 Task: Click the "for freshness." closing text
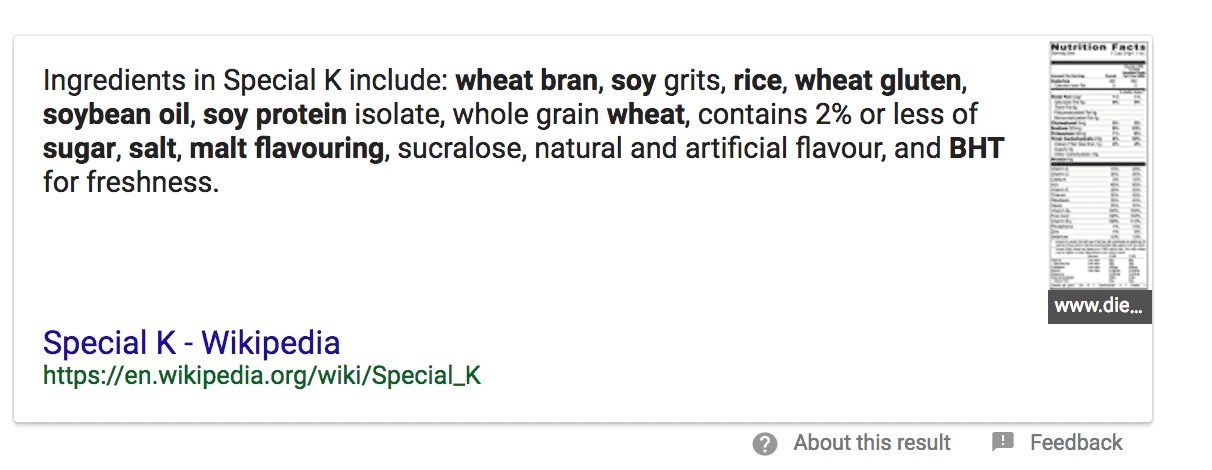130,184
